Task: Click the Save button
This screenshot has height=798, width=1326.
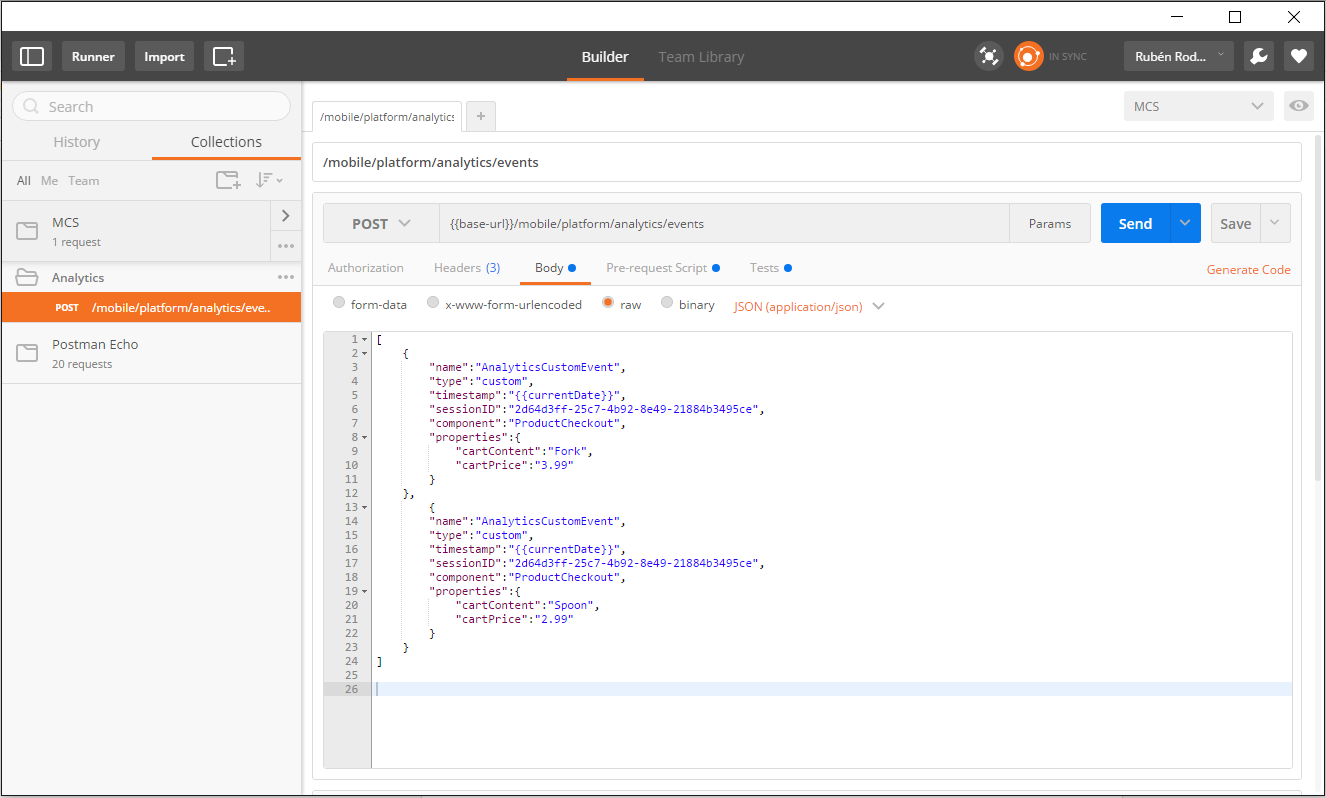Action: tap(1236, 223)
